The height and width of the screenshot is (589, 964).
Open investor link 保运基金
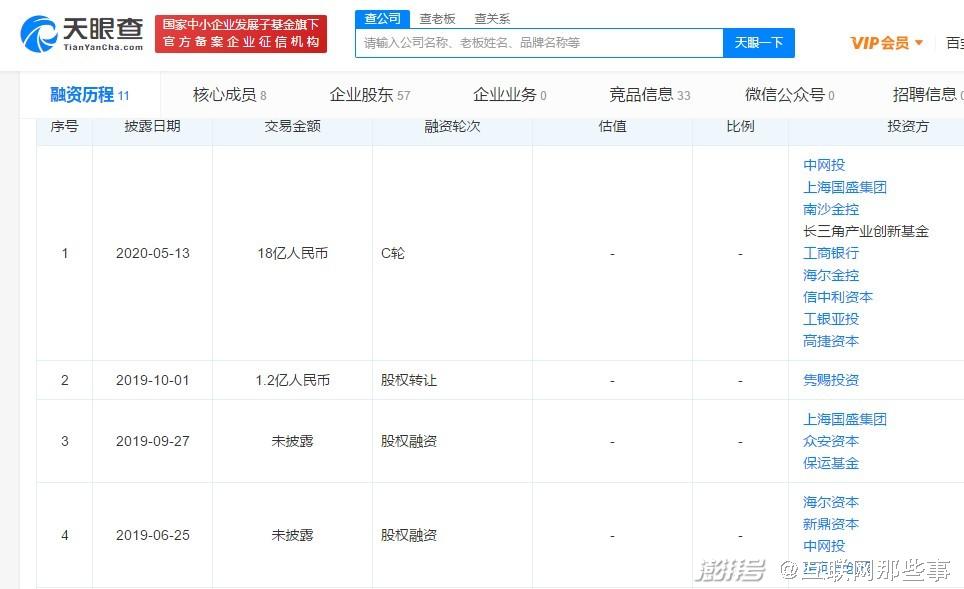pos(831,463)
